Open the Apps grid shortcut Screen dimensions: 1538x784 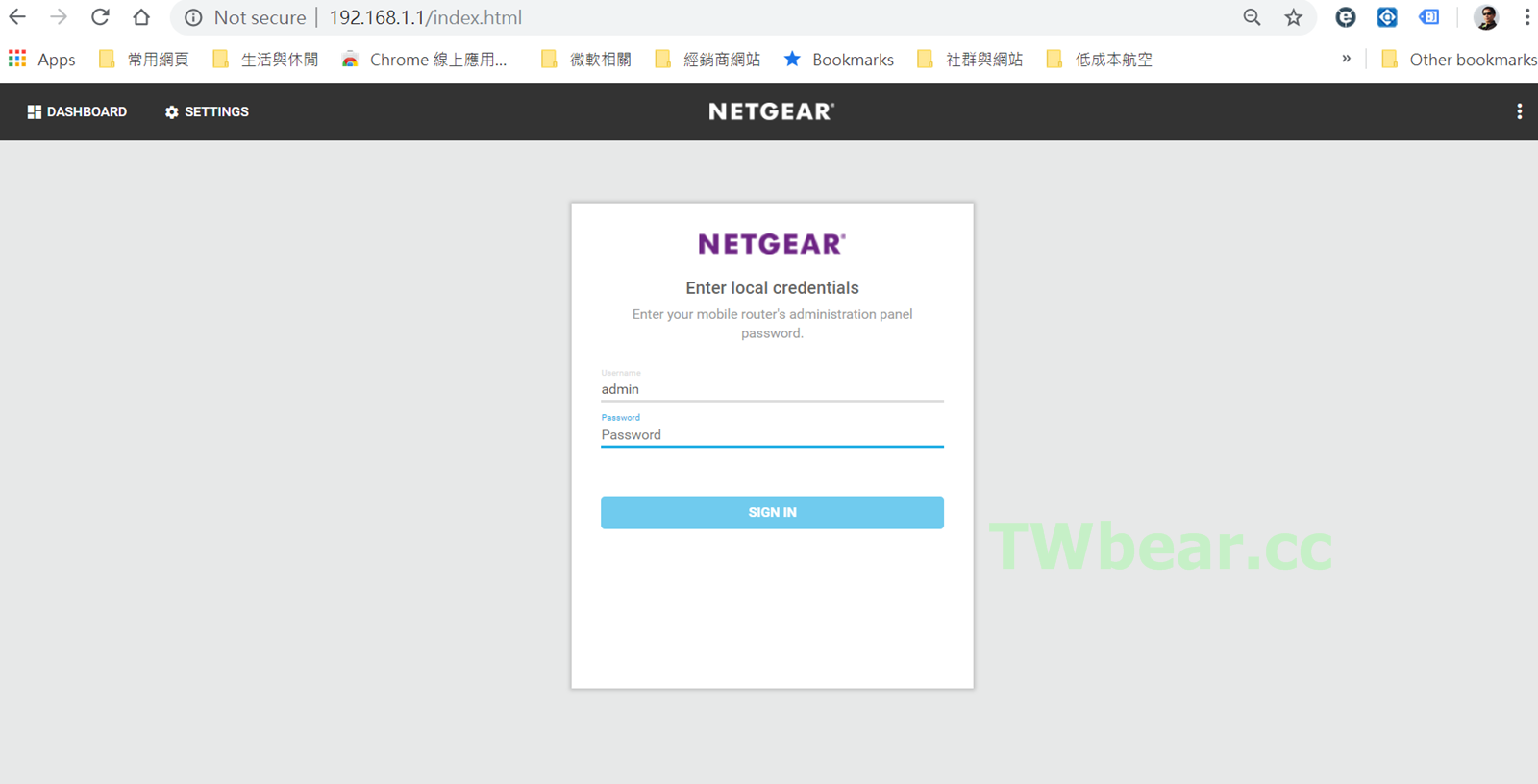tap(42, 60)
